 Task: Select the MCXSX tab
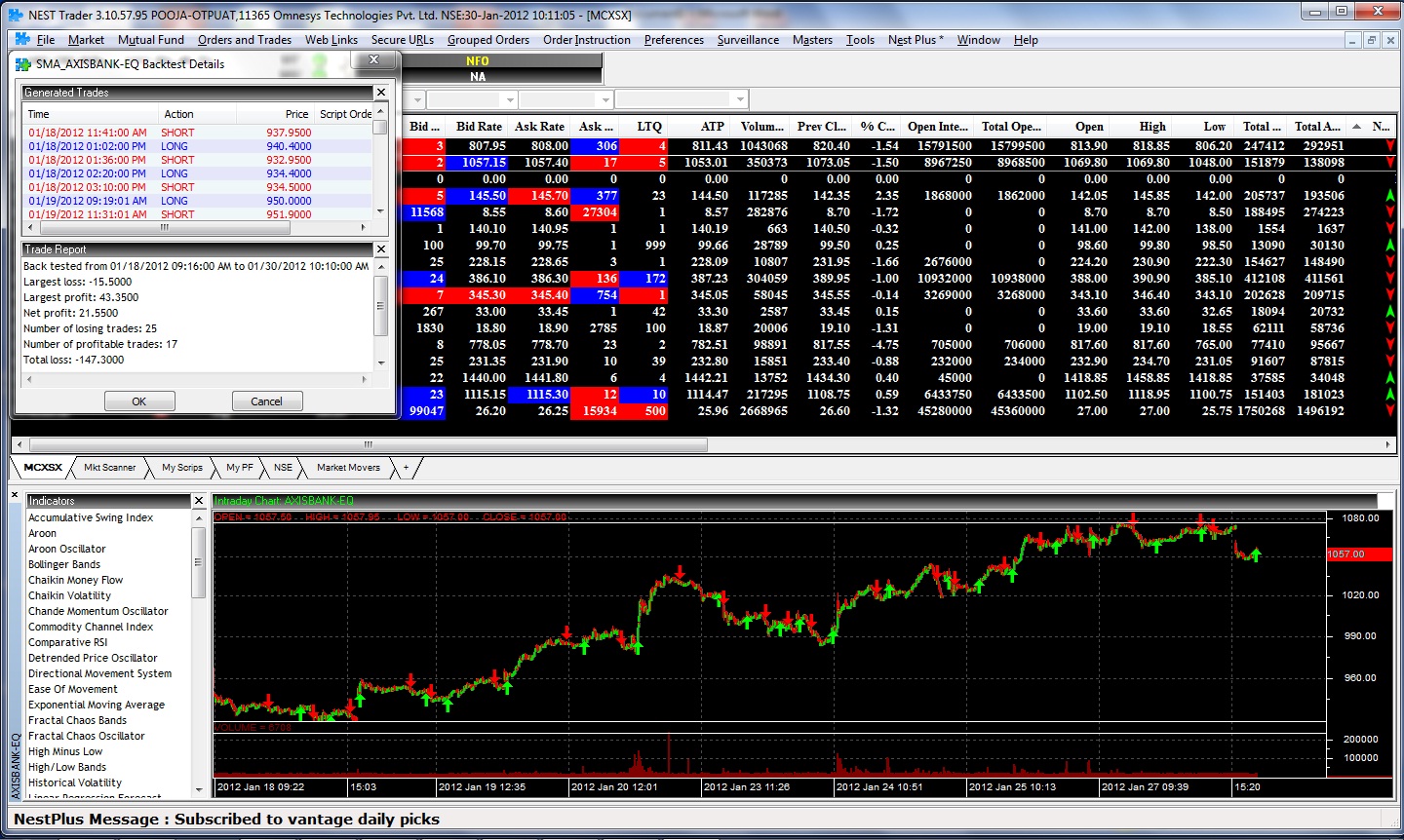43,468
